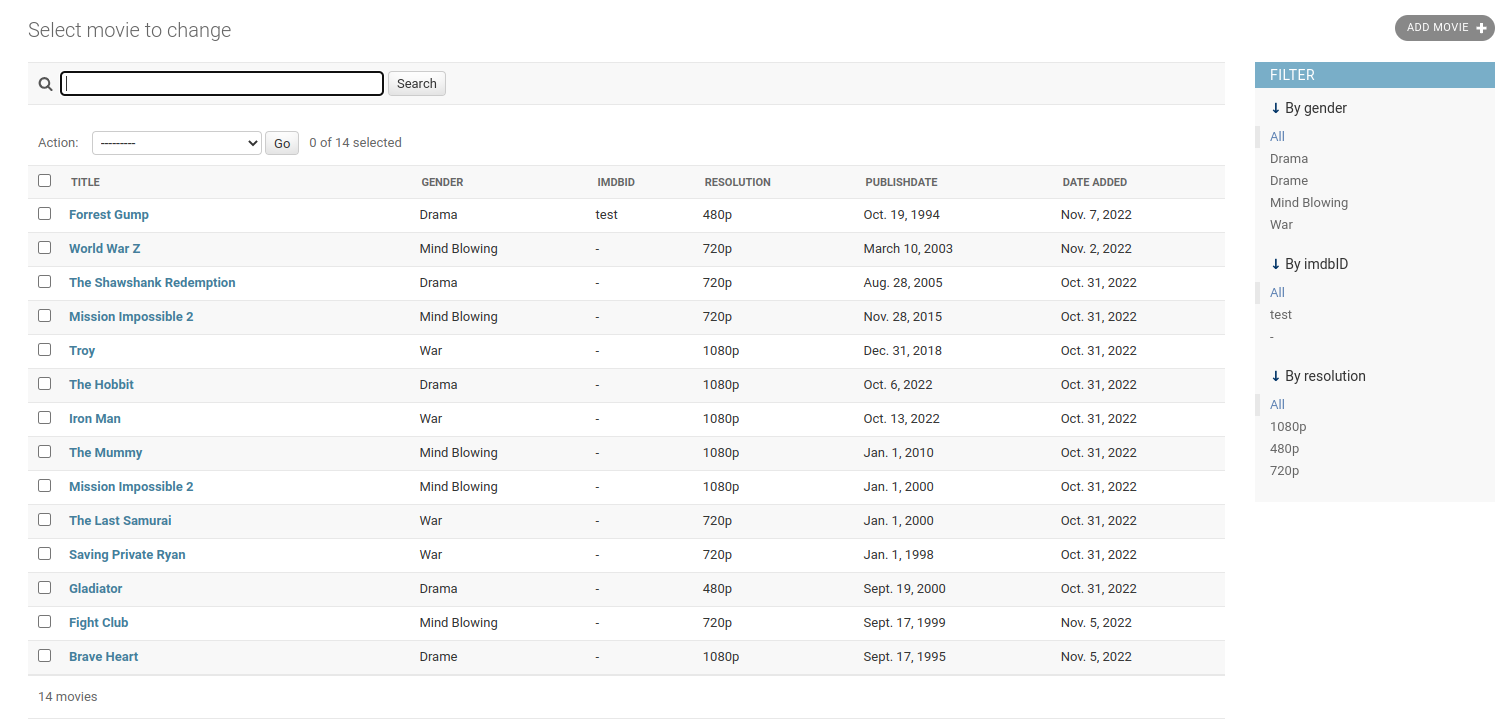The height and width of the screenshot is (719, 1501).
Task: Filter resolution by 480p
Action: click(1285, 449)
